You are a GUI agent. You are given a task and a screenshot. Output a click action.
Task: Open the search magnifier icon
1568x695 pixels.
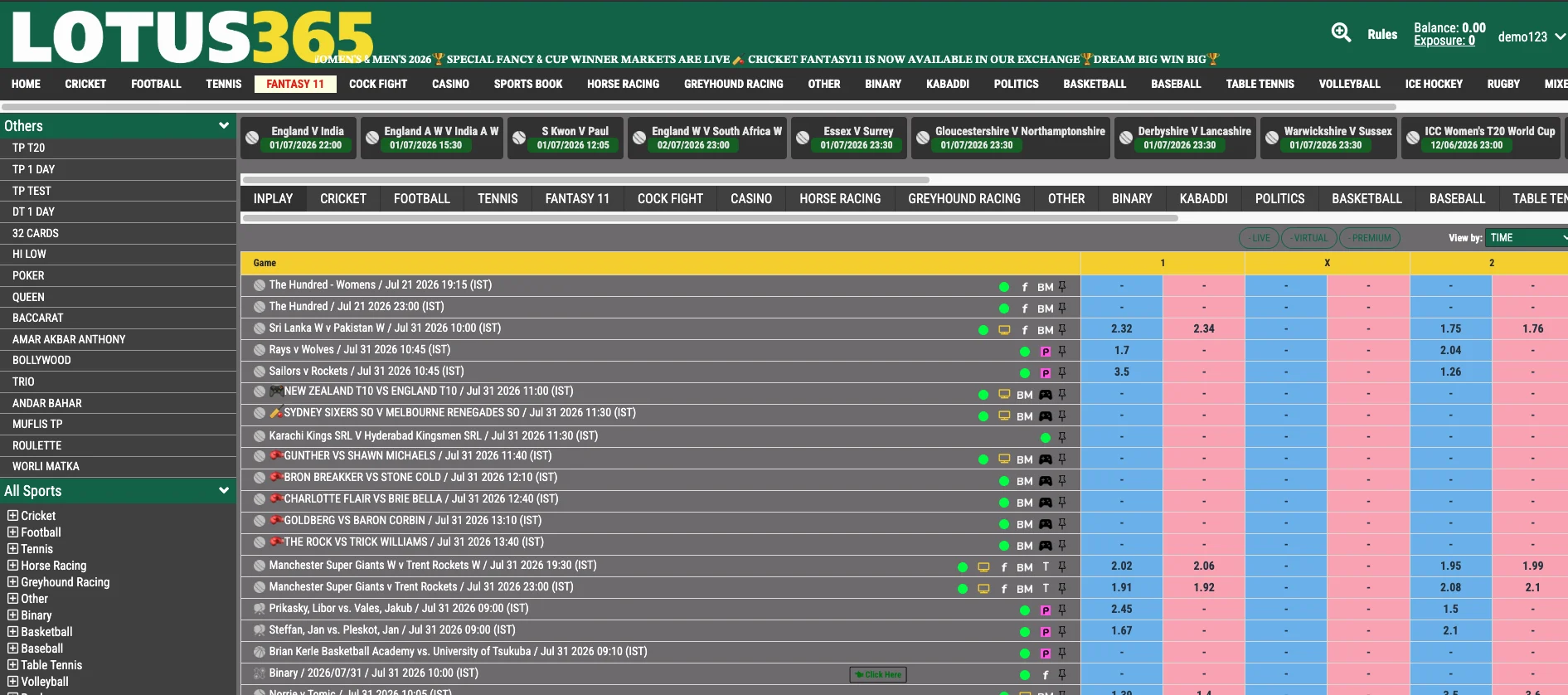tap(1341, 32)
